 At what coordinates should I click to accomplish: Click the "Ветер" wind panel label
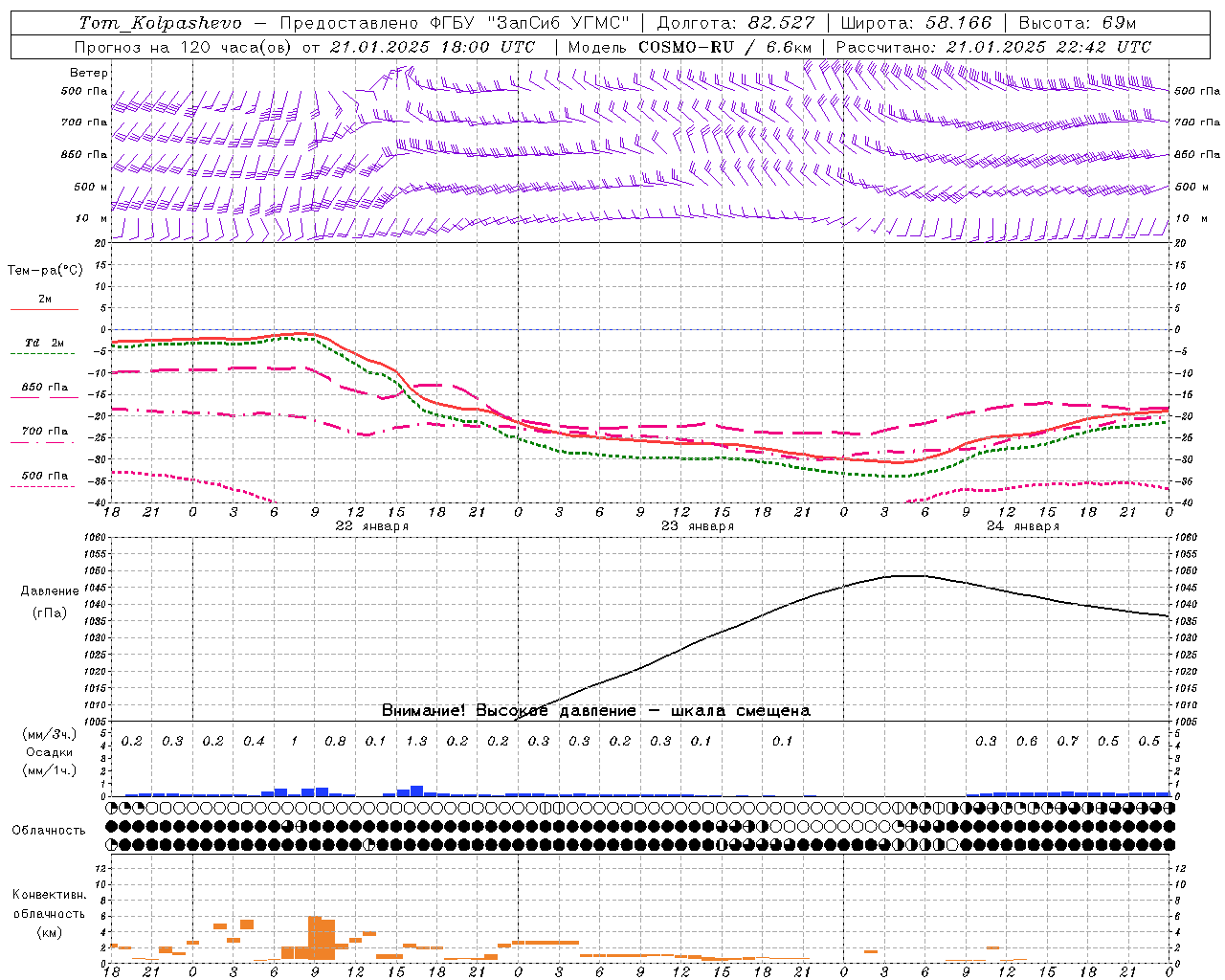(89, 73)
